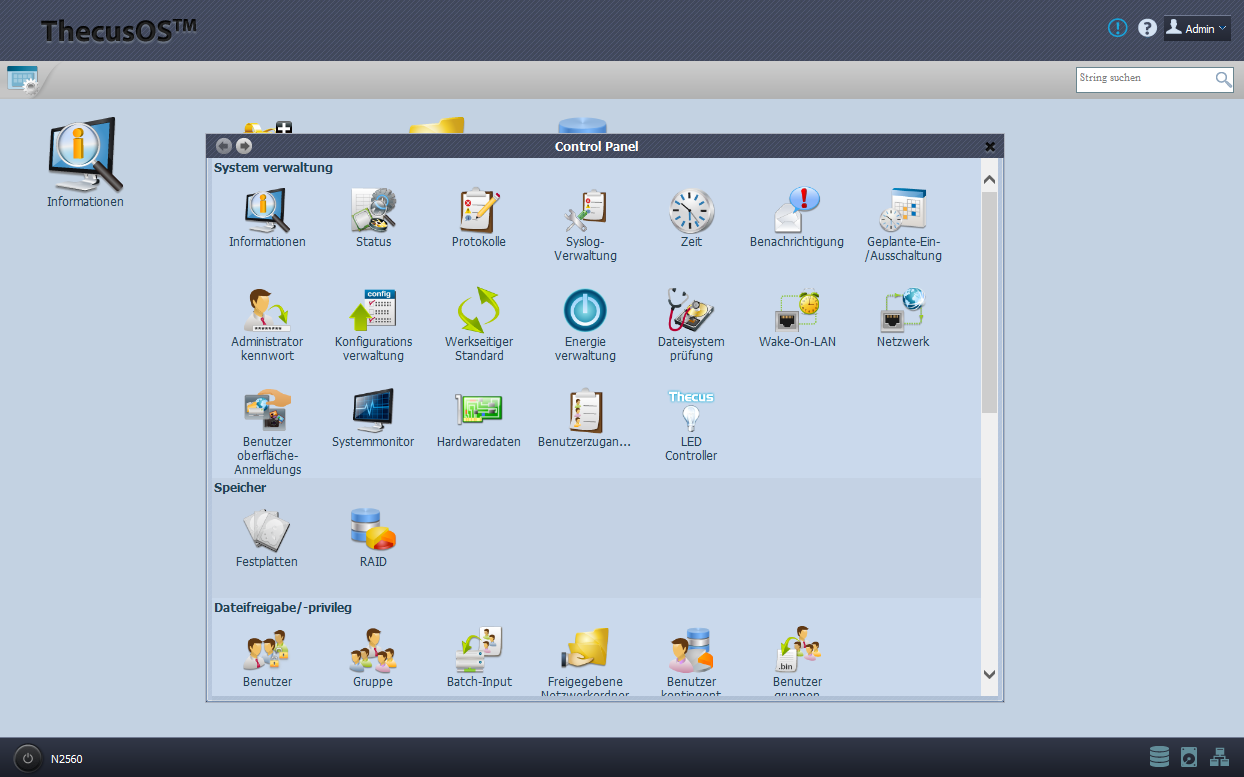Click the Control Panel launcher in toolbar
Screen dimensions: 1244x777
pos(22,79)
